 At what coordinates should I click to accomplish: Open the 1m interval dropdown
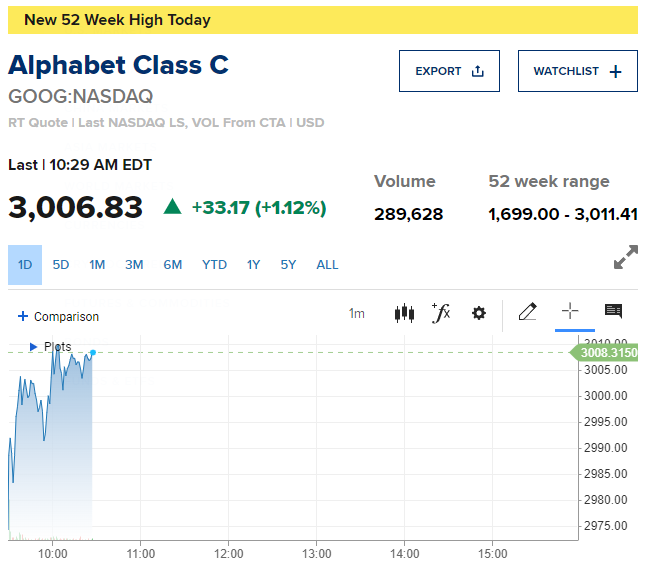point(357,314)
